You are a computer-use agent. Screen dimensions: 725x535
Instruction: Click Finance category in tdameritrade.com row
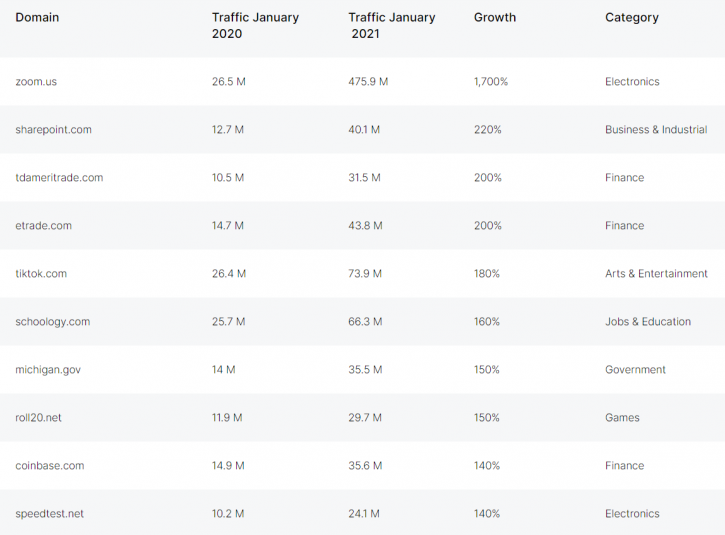click(x=625, y=178)
